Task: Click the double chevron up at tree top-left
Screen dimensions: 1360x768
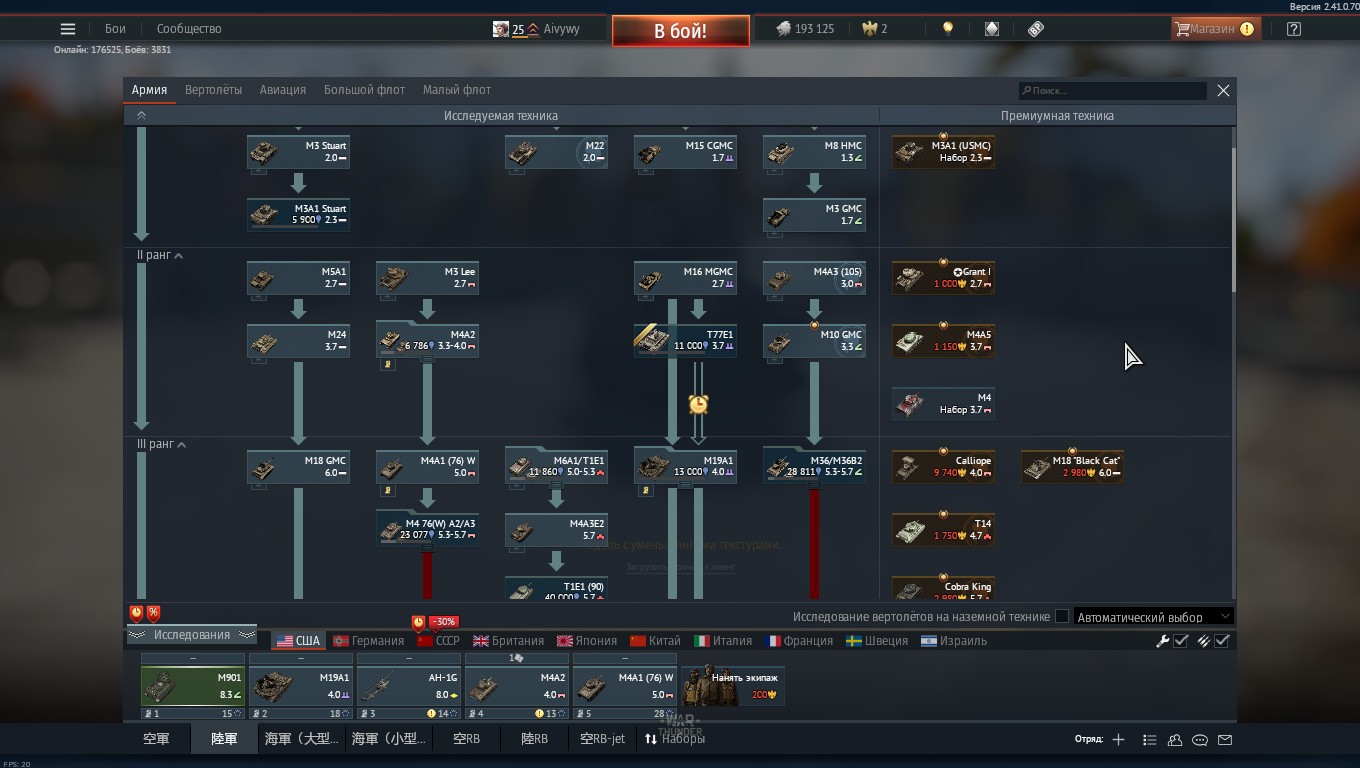Action: [141, 116]
